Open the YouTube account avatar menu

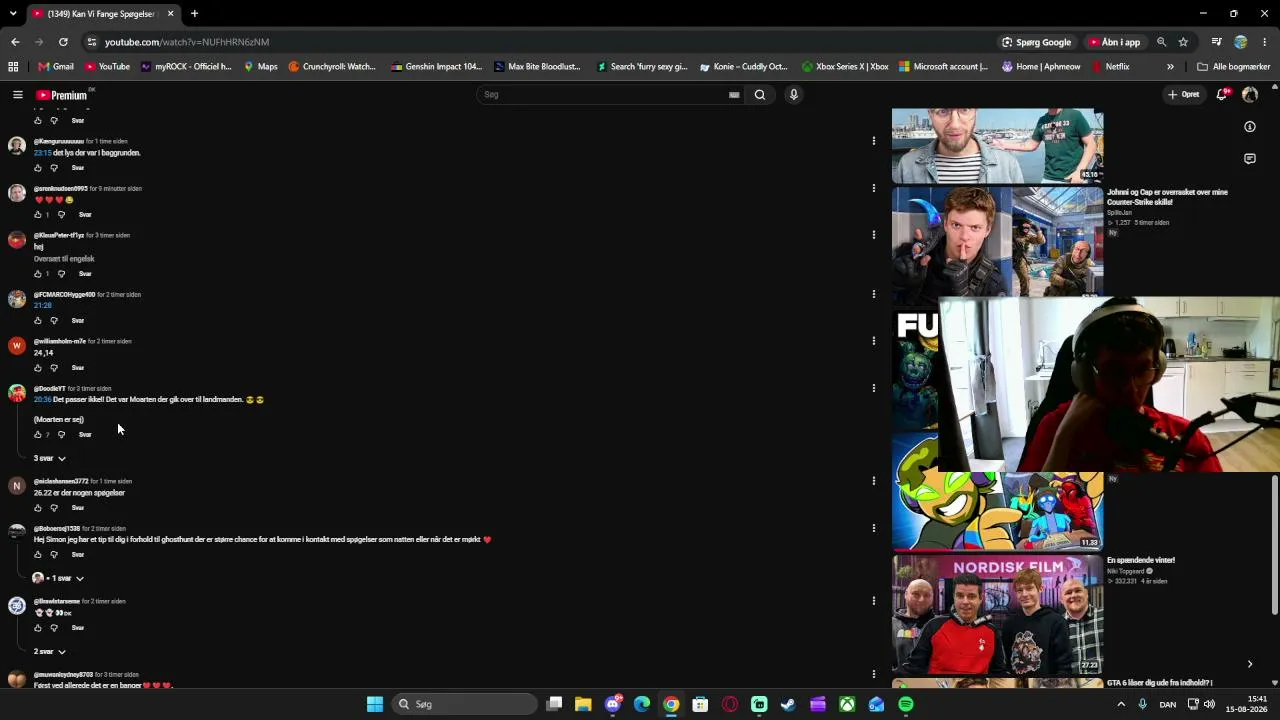(x=1249, y=95)
